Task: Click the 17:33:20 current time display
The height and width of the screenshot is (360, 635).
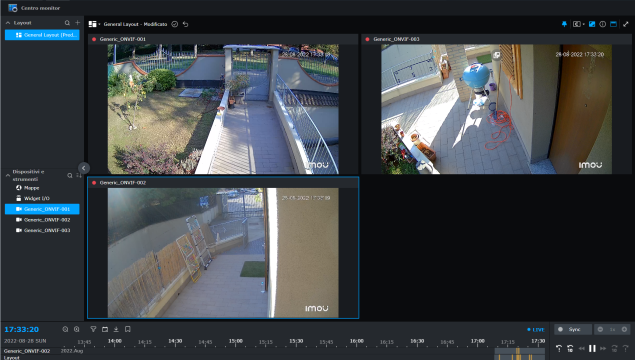Action: tap(21, 330)
